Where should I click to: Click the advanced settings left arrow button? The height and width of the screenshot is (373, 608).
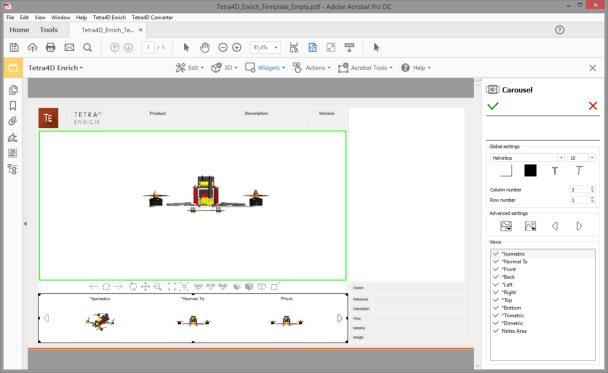click(555, 226)
